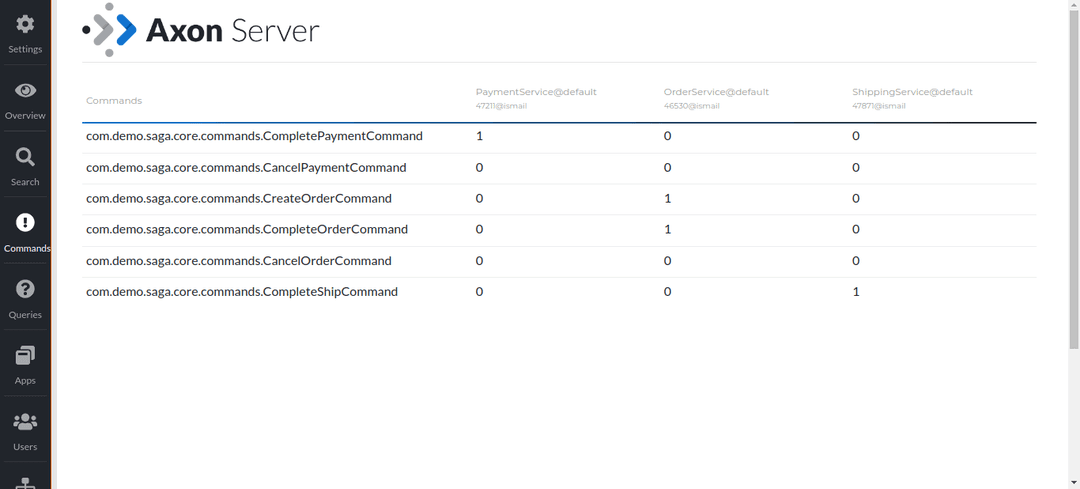This screenshot has width=1080, height=489.
Task: Click the CompleteShipCommand row name
Action: pyautogui.click(x=242, y=292)
